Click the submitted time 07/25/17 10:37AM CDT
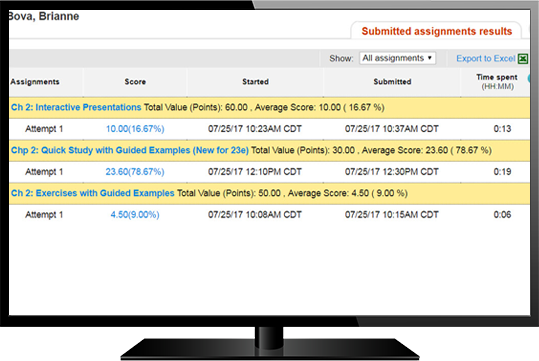 [392, 129]
